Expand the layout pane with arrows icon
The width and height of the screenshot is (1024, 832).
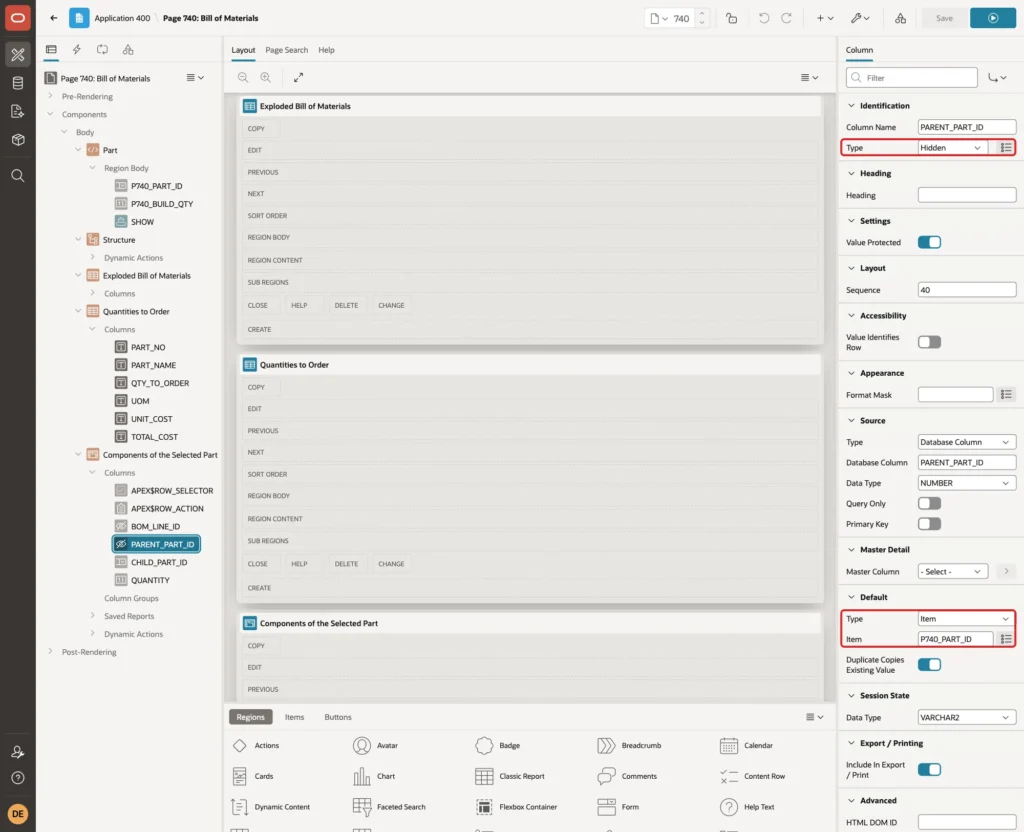[298, 78]
